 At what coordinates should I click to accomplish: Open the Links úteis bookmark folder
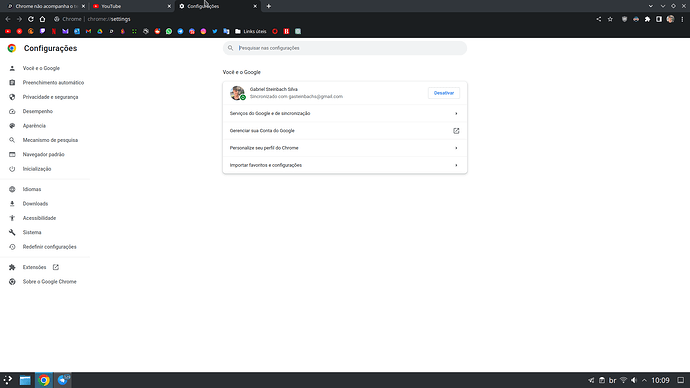[251, 32]
